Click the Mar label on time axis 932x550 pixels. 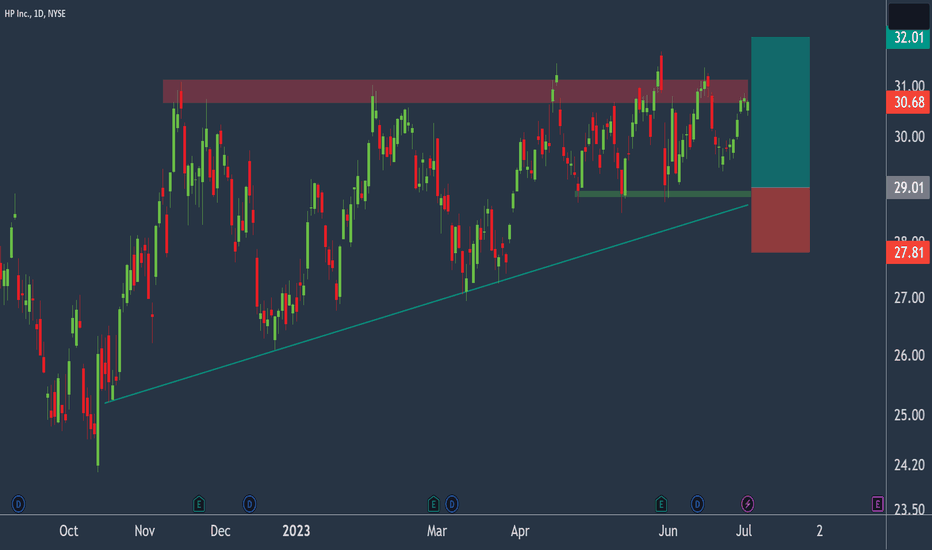pos(436,531)
